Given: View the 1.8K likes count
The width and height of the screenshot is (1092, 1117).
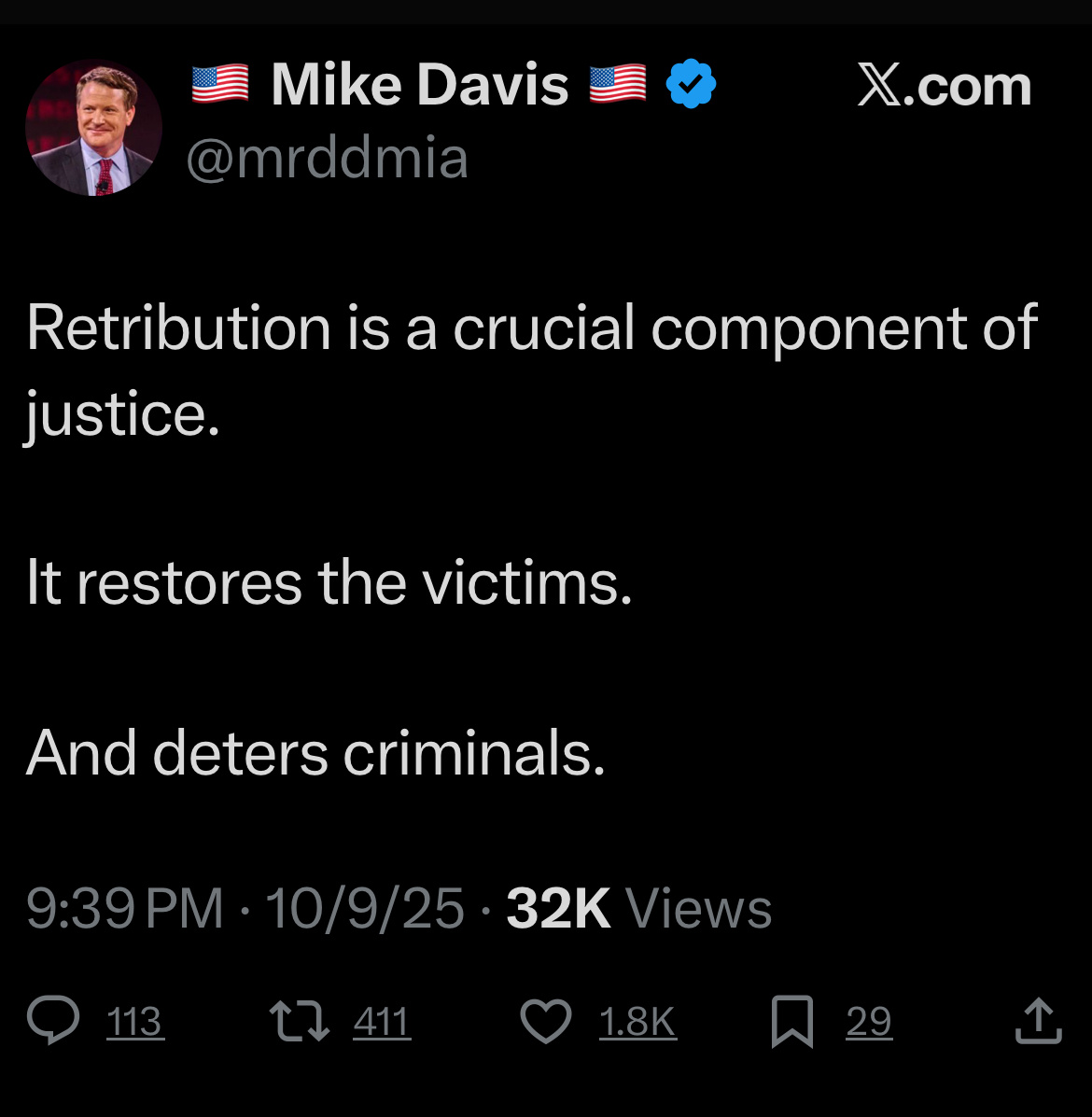Looking at the screenshot, I should click(637, 1022).
